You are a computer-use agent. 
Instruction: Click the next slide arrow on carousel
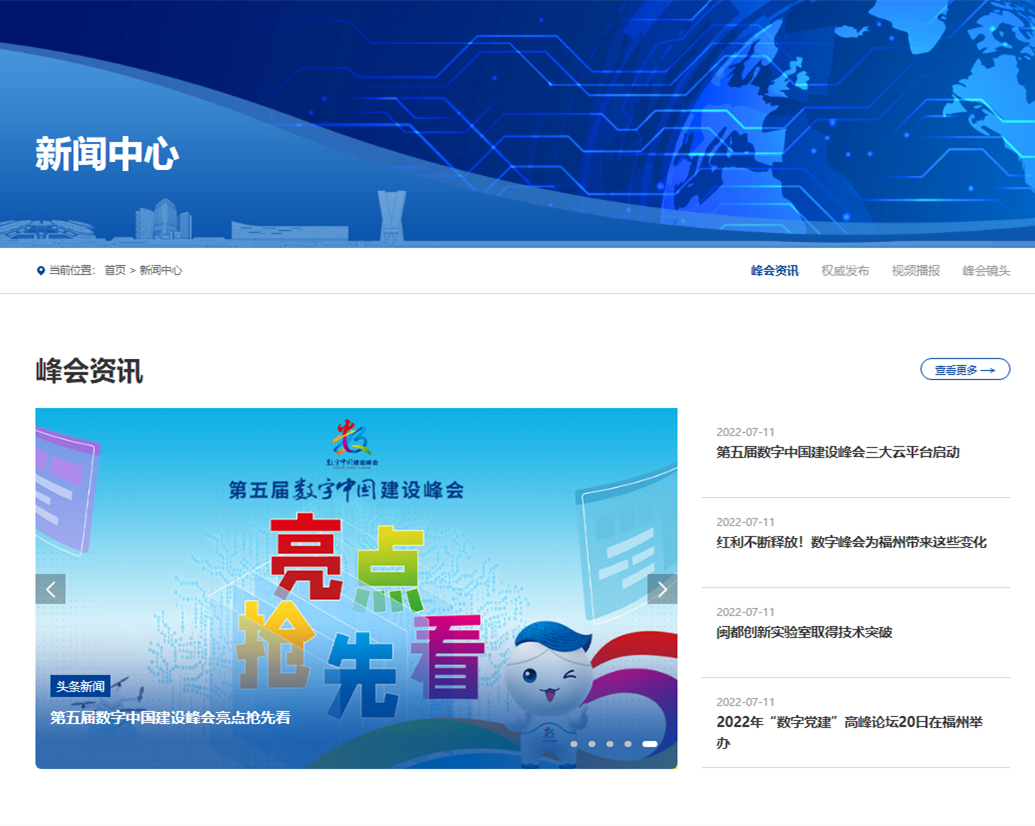tap(662, 589)
